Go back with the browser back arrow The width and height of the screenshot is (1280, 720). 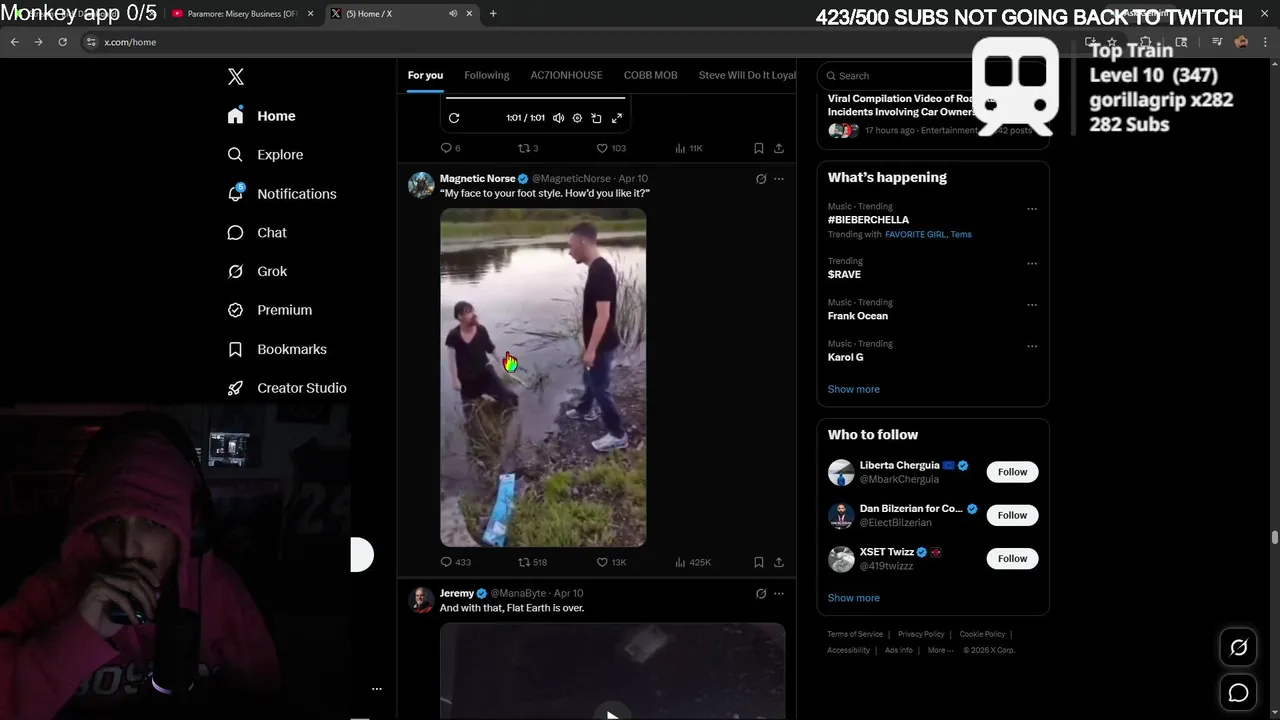click(14, 42)
